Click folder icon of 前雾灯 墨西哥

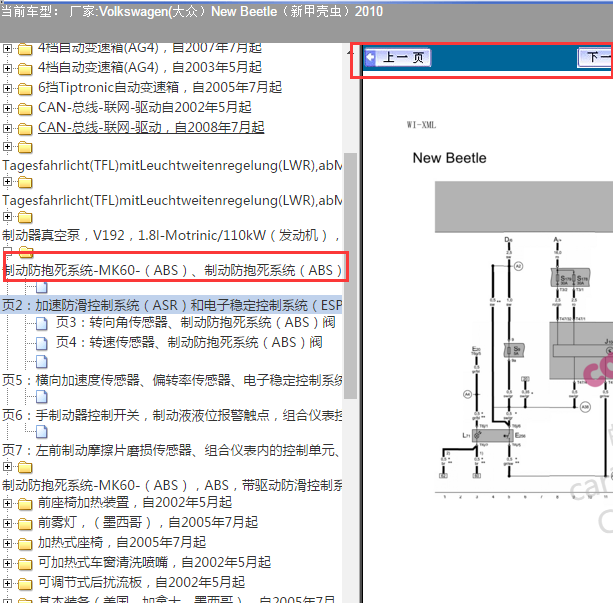pyautogui.click(x=25, y=524)
